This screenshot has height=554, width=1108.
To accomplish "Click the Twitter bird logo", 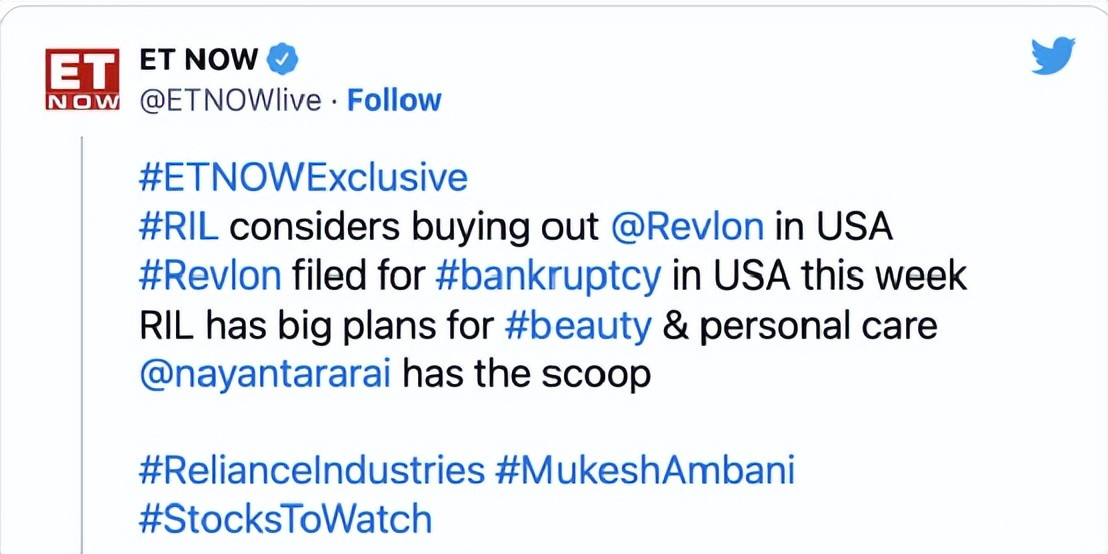I will click(x=1053, y=56).
